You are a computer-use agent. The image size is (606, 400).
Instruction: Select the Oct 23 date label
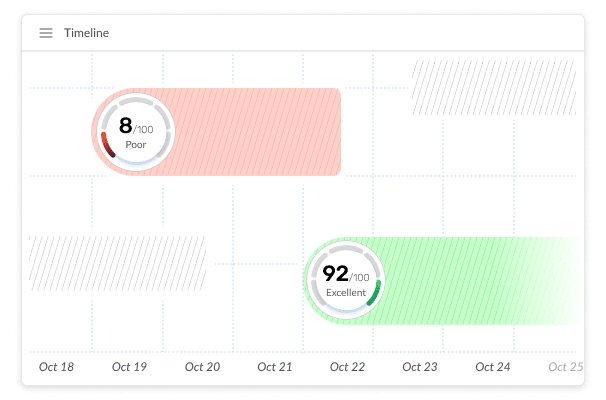[x=420, y=367]
